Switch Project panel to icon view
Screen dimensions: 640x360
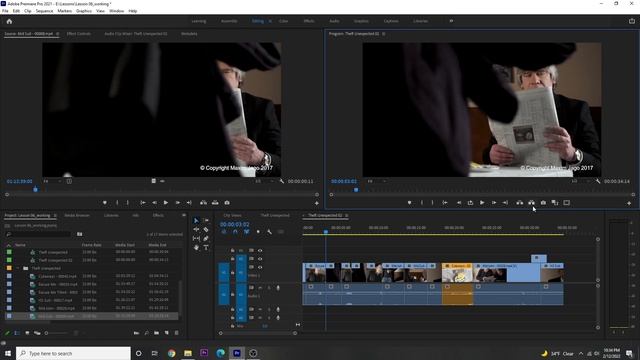point(27,333)
